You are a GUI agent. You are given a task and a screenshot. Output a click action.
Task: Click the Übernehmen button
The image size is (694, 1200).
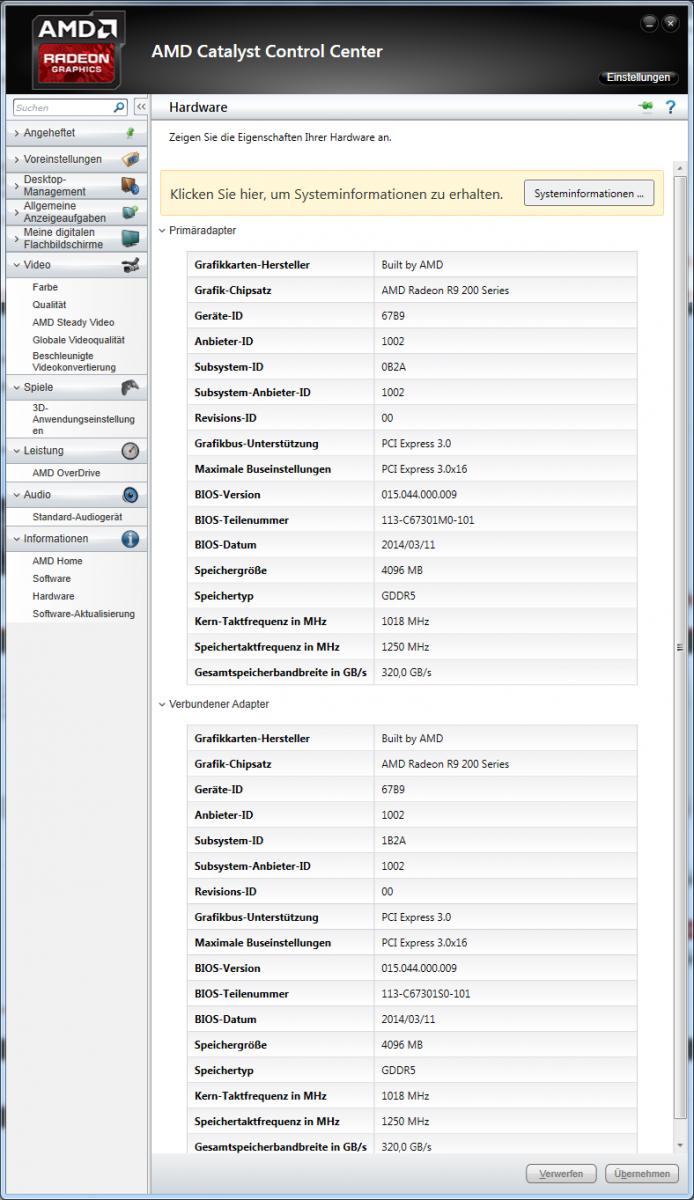(x=642, y=1173)
